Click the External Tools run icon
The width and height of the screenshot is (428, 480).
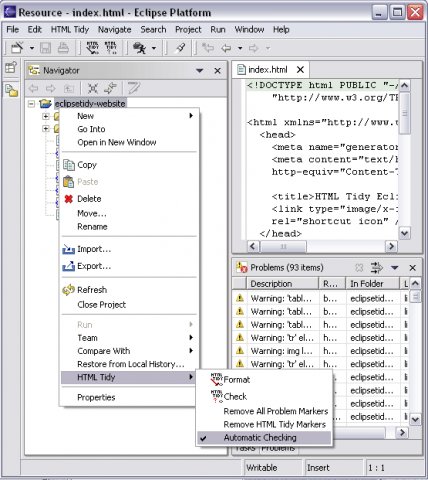point(140,48)
